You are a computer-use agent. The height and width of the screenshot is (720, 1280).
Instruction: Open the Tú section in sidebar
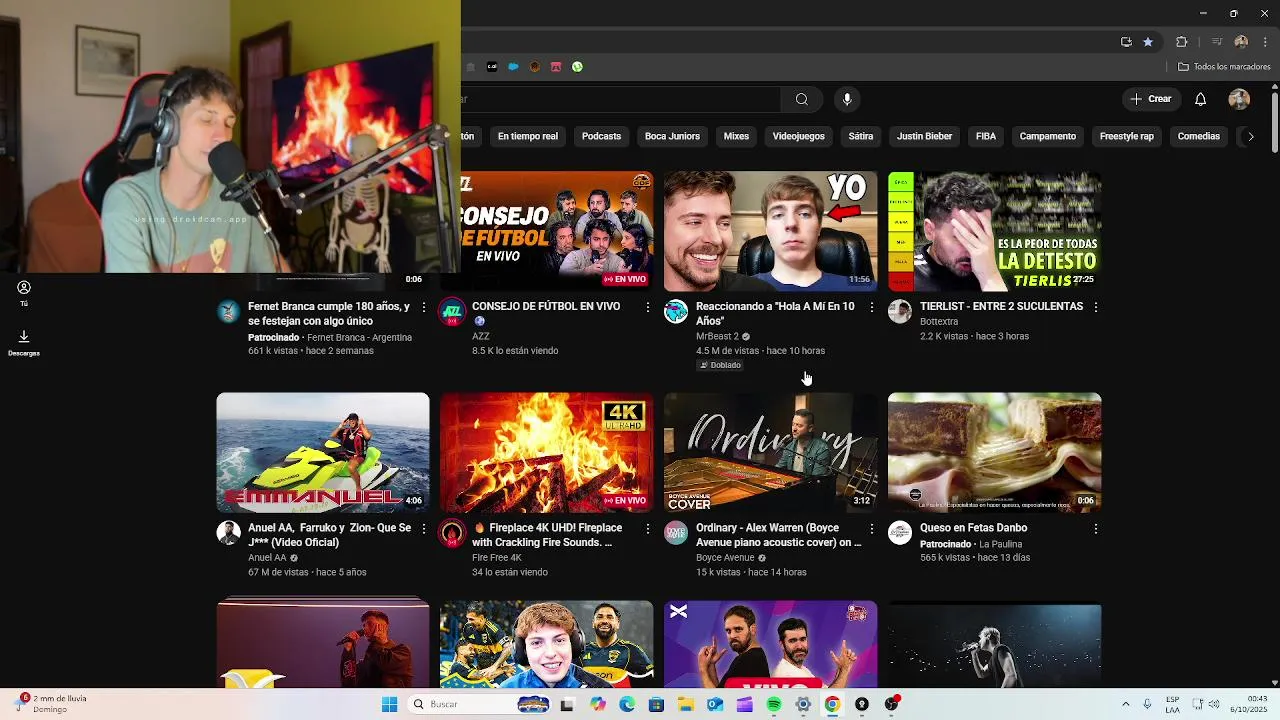[24, 294]
